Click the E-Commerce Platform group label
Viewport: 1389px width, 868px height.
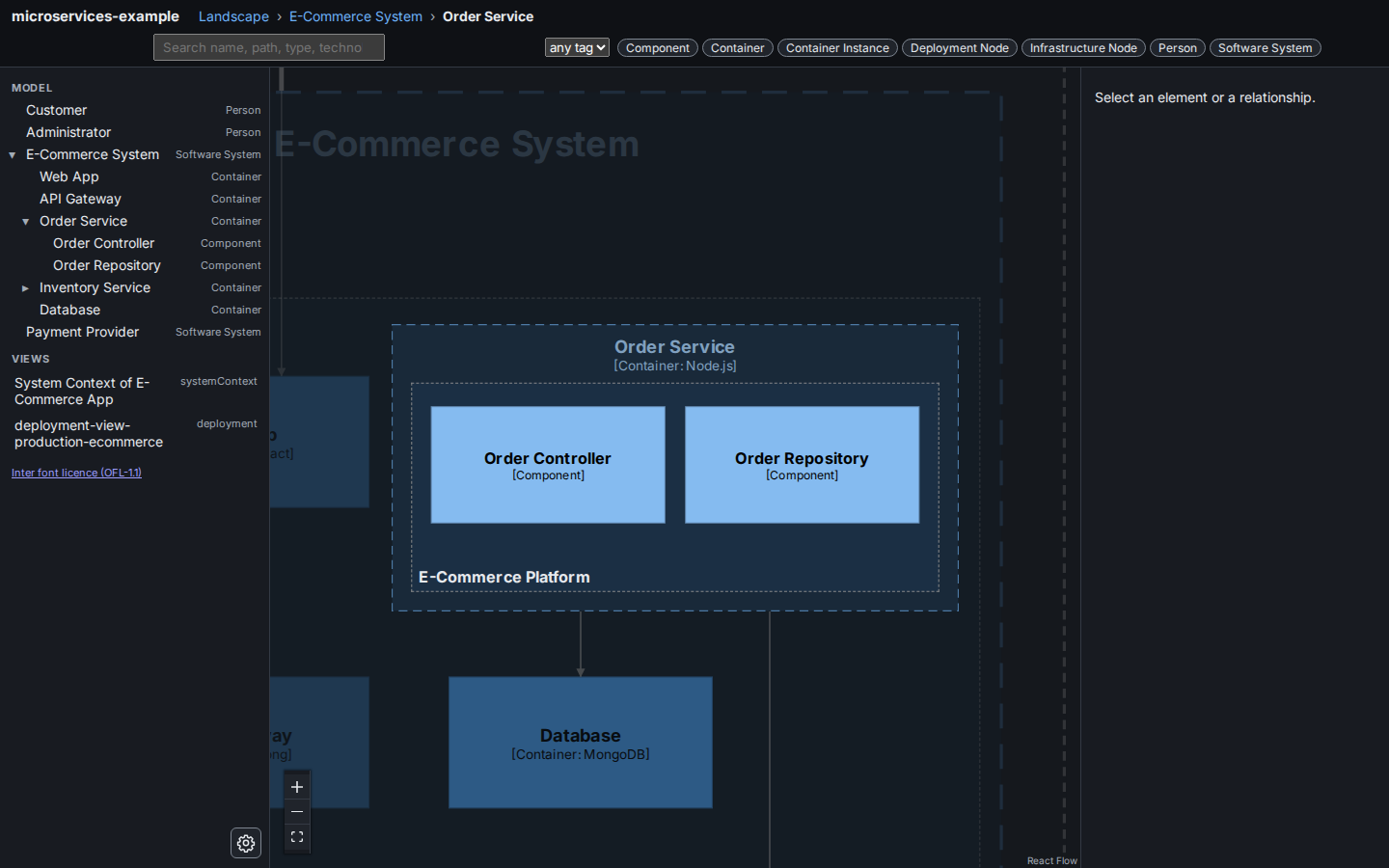point(504,577)
